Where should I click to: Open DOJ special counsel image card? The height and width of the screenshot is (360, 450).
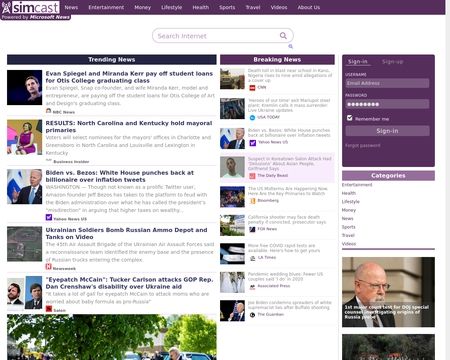388,292
